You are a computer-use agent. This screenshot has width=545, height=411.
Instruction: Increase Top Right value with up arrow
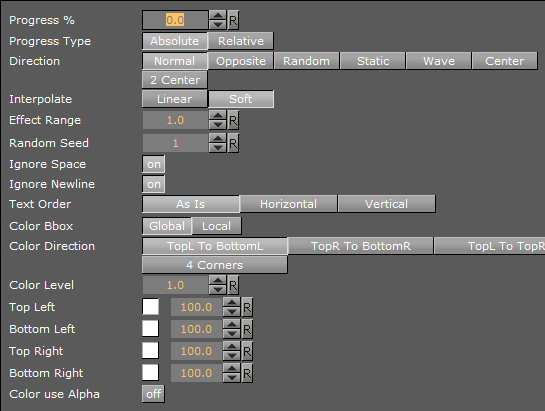(x=232, y=347)
